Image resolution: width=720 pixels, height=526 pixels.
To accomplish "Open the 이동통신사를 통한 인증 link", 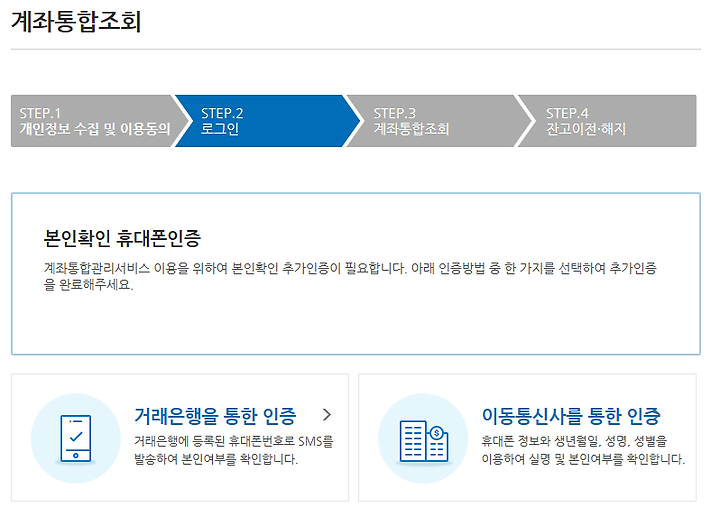I will click(571, 416).
